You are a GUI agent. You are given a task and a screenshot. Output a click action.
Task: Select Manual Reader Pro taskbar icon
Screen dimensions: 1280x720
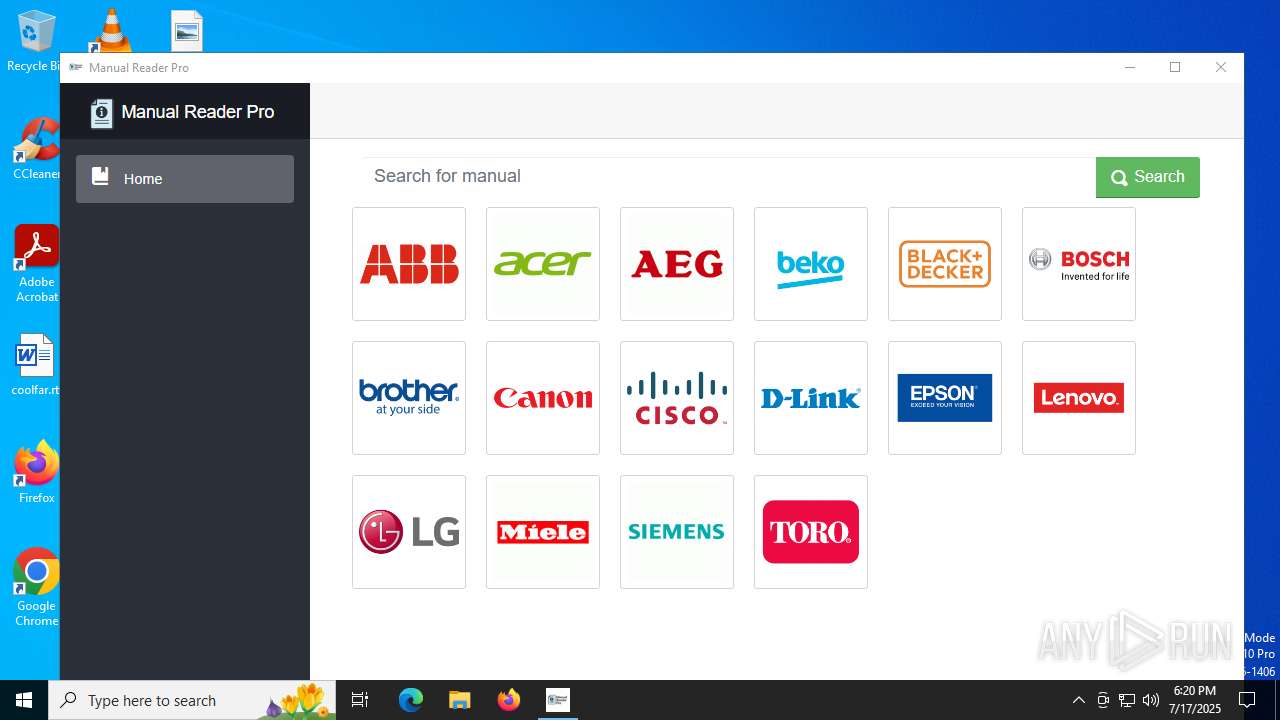[x=557, y=700]
